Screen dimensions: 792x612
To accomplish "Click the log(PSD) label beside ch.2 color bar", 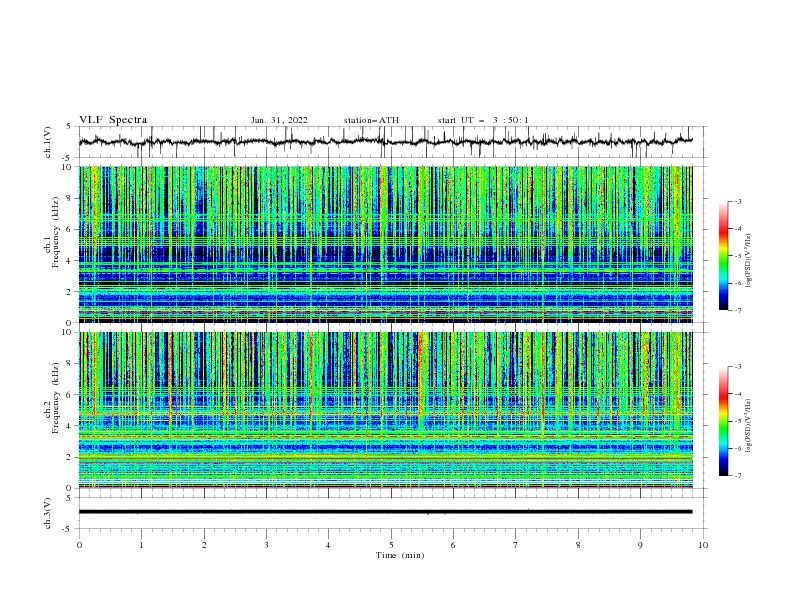I will (x=749, y=425).
